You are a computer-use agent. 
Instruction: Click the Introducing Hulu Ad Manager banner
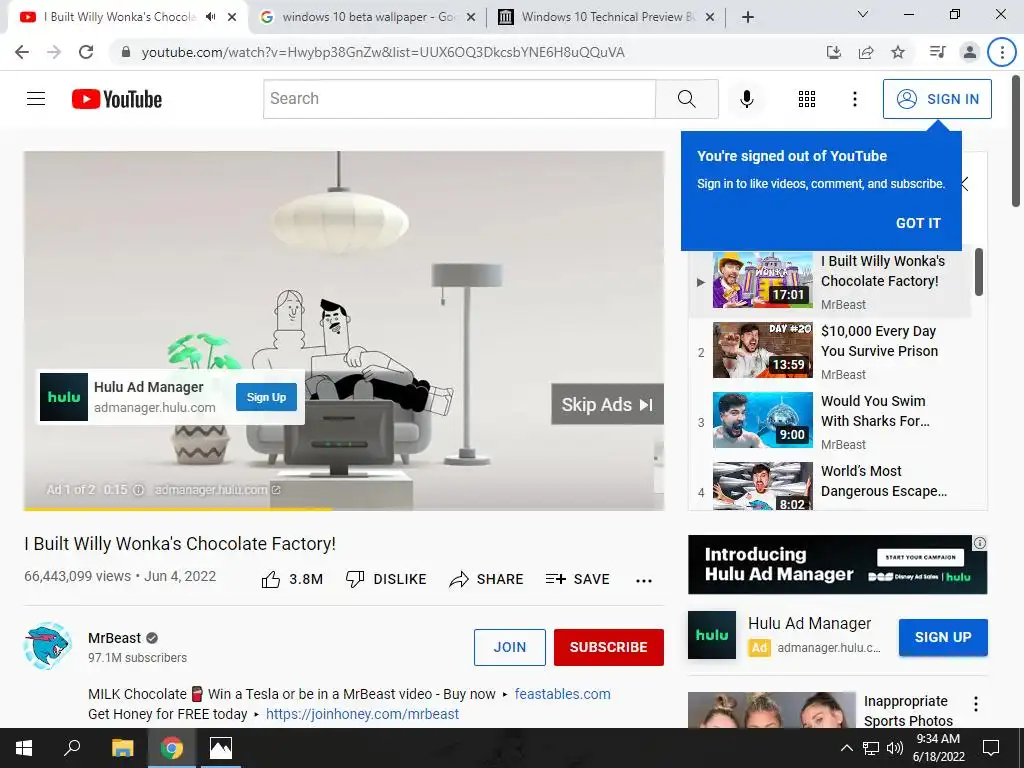point(837,565)
